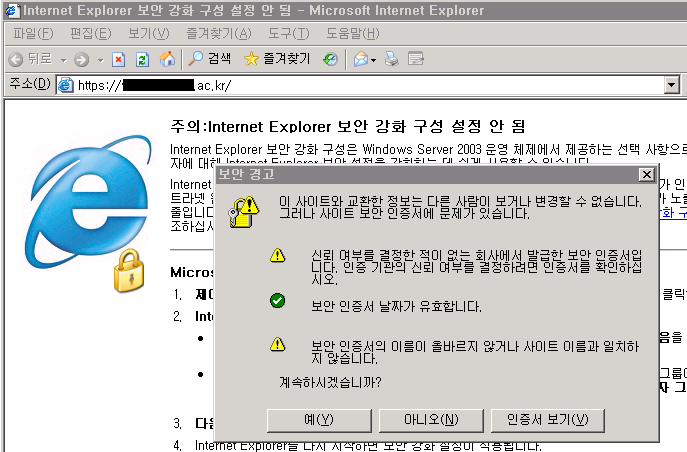Open the 도움말(H) menu
Image resolution: width=687 pixels, height=452 pixels.
point(353,33)
